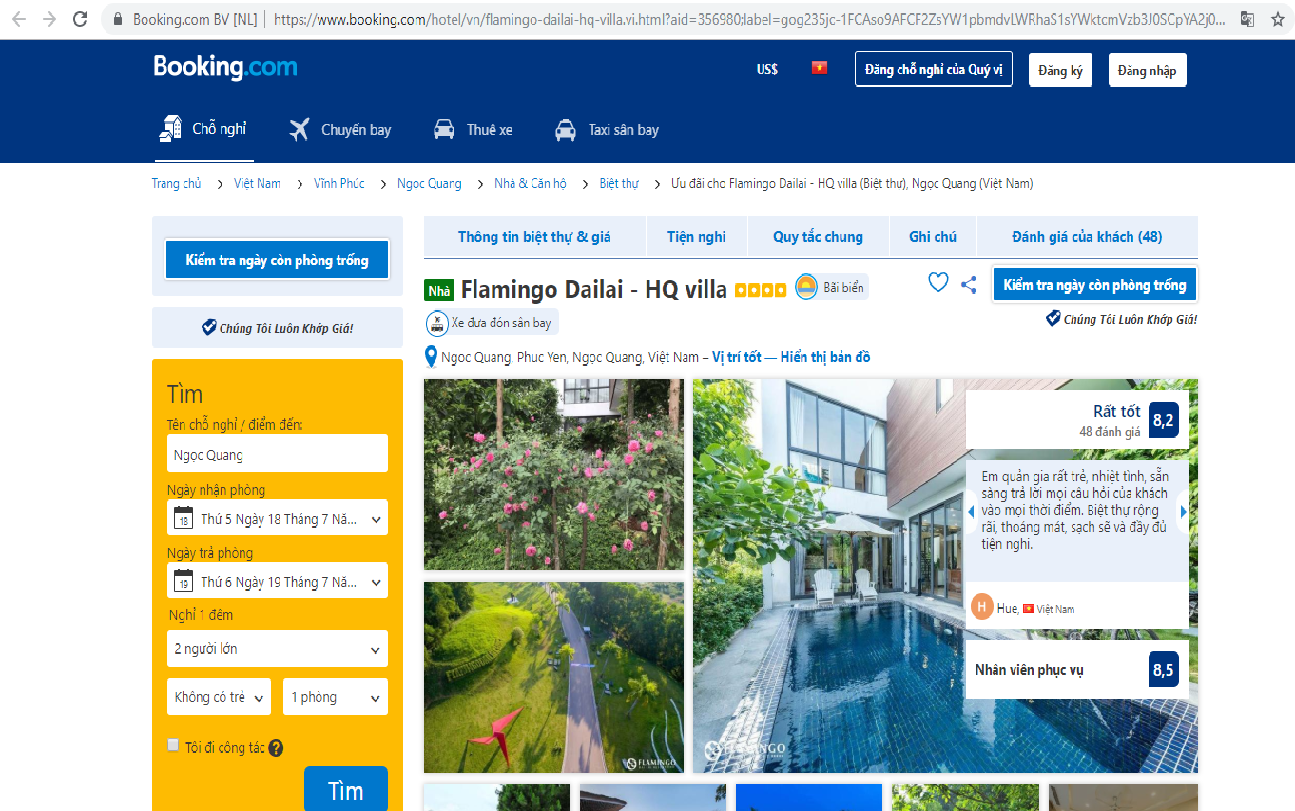Click the Bãi biển beach badge icon

coord(806,287)
